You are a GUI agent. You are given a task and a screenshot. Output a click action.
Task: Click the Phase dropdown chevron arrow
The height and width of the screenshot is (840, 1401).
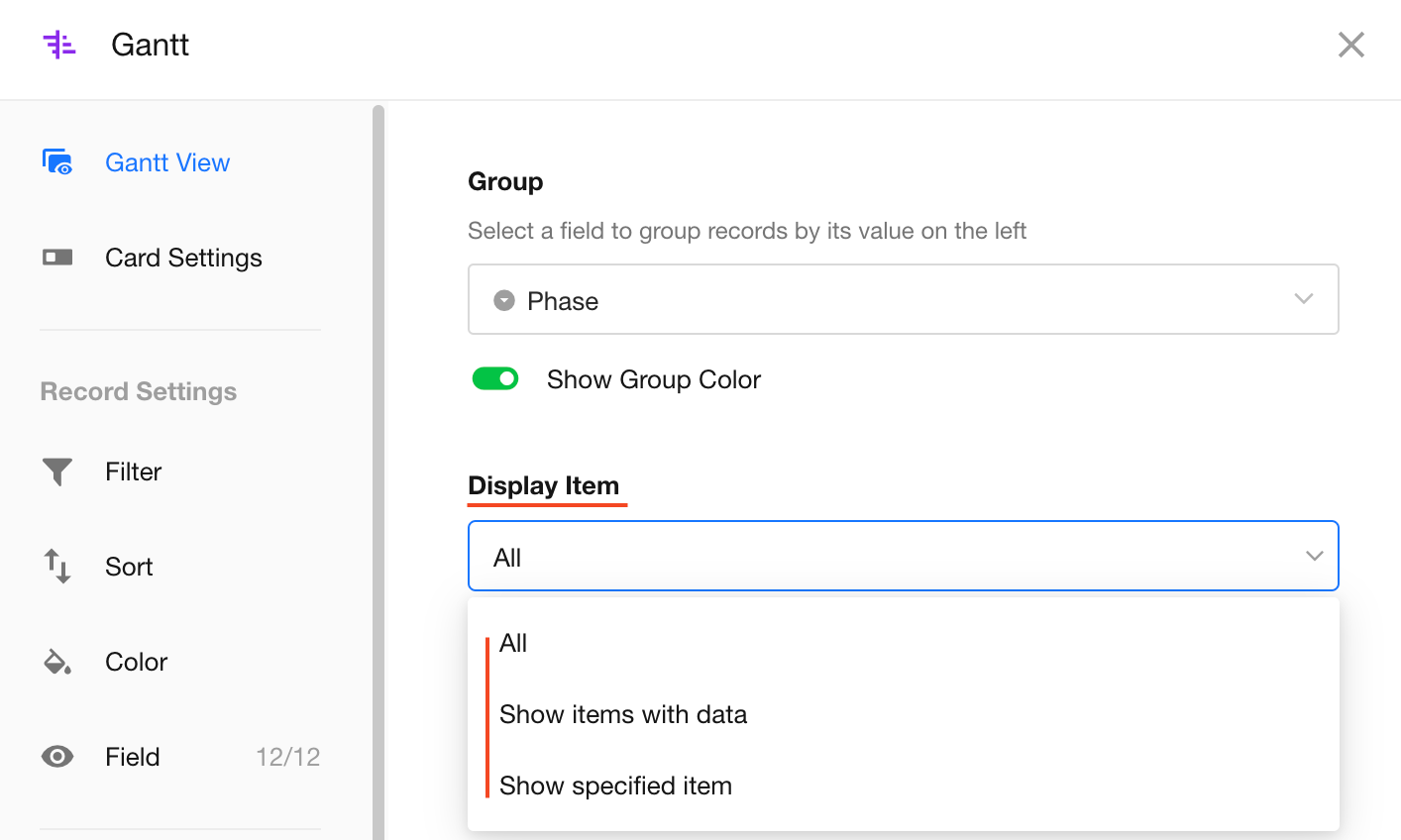tap(1303, 299)
